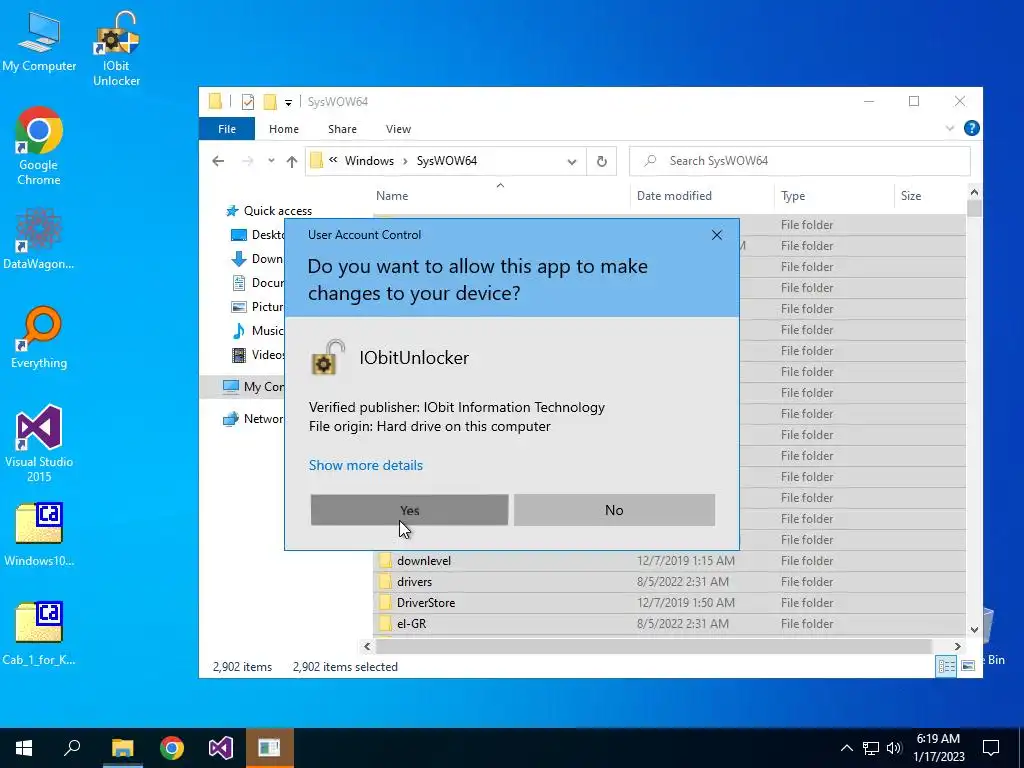Focus the Search SysWOW64 box

pos(799,161)
